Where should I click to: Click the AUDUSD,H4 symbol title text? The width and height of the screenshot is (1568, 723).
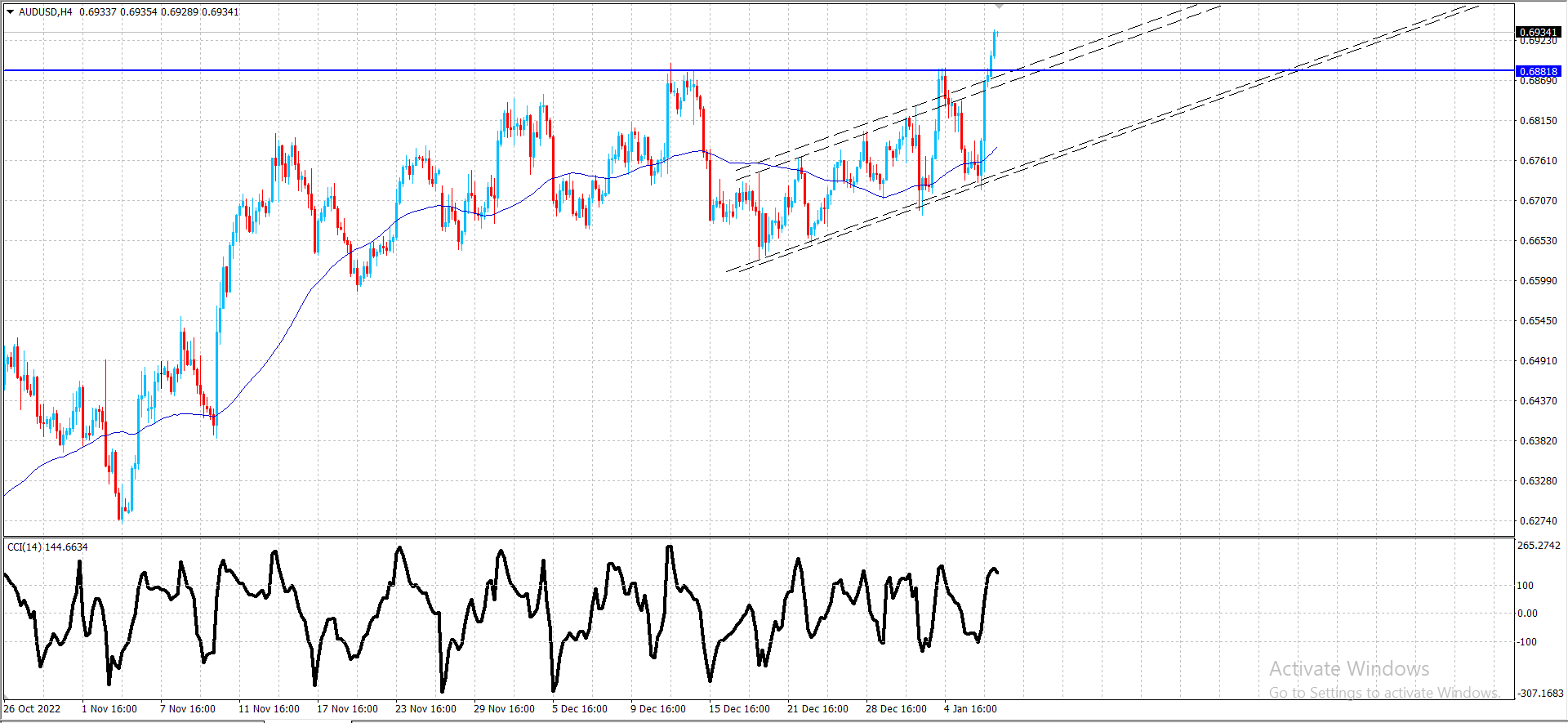point(45,12)
